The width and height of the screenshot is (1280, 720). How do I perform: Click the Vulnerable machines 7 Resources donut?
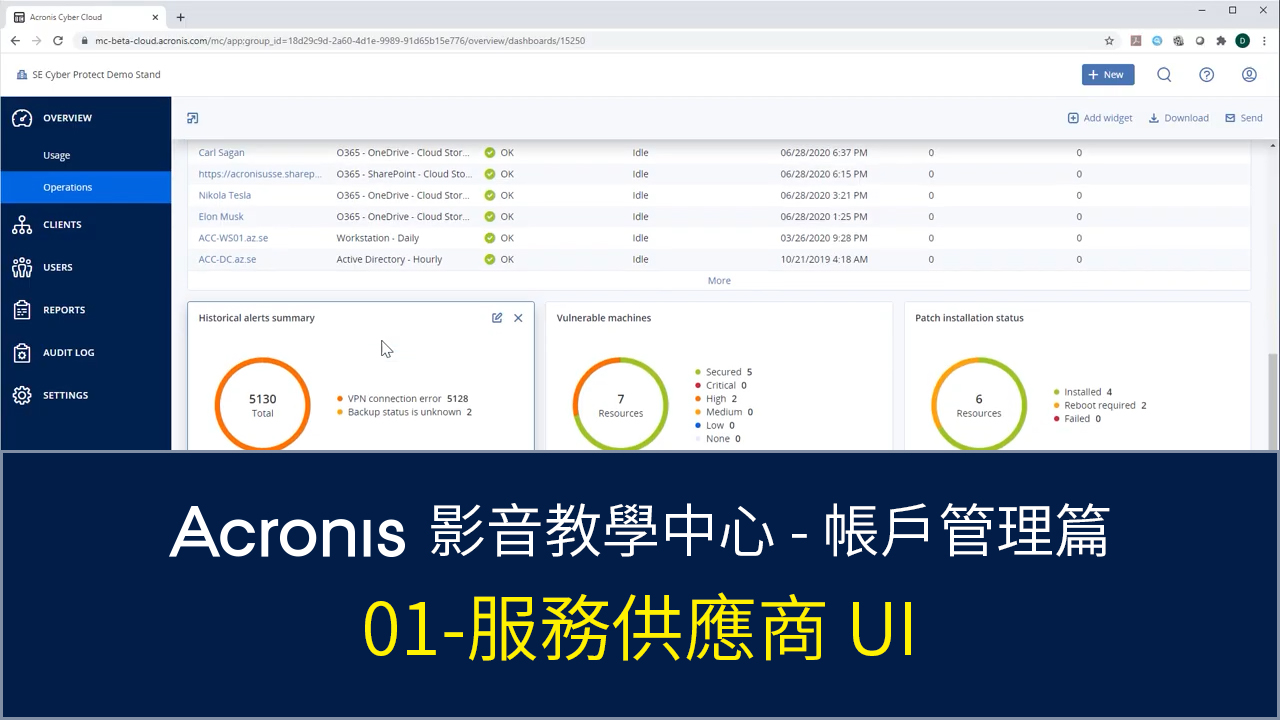(620, 404)
